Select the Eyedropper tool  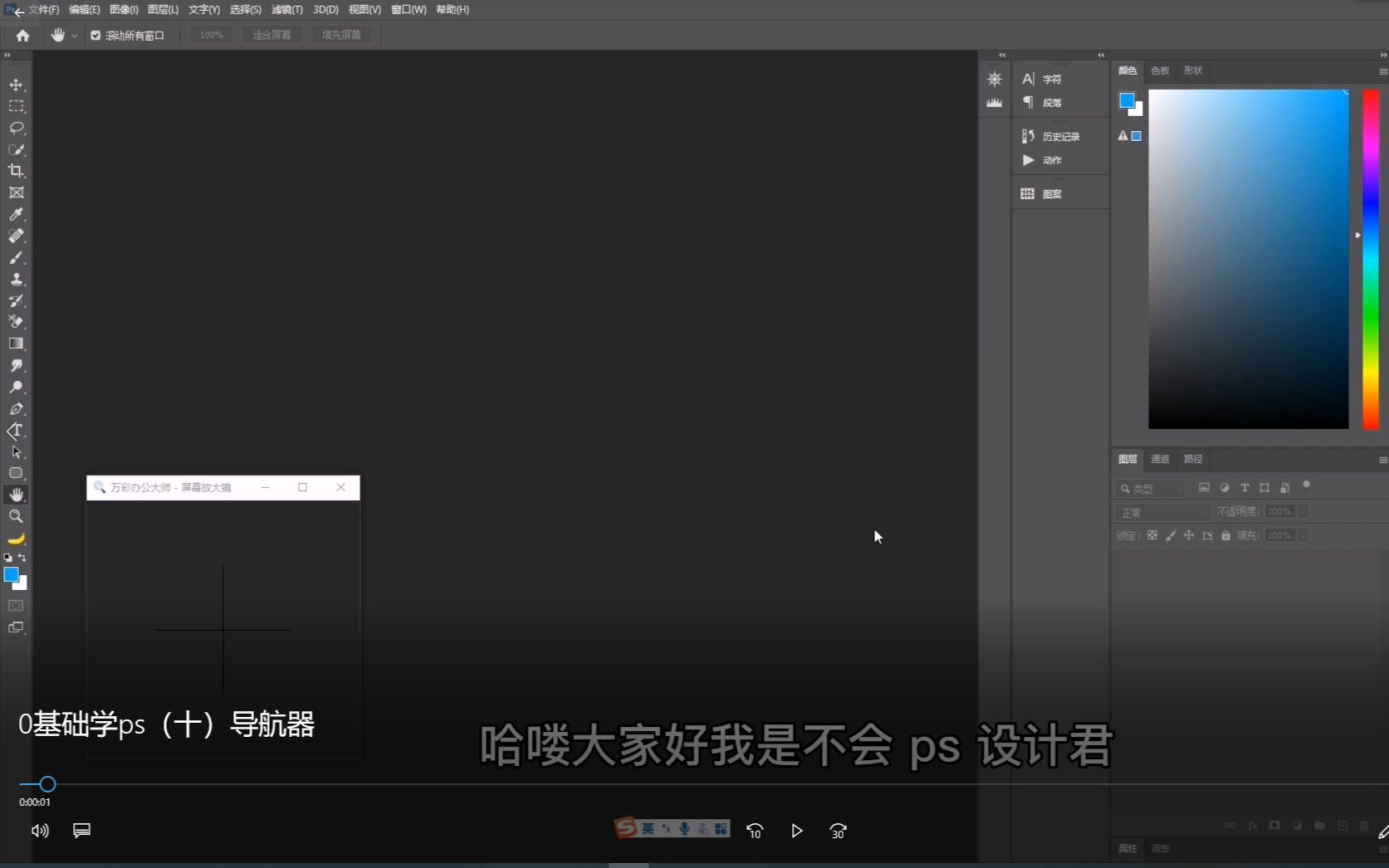click(16, 214)
